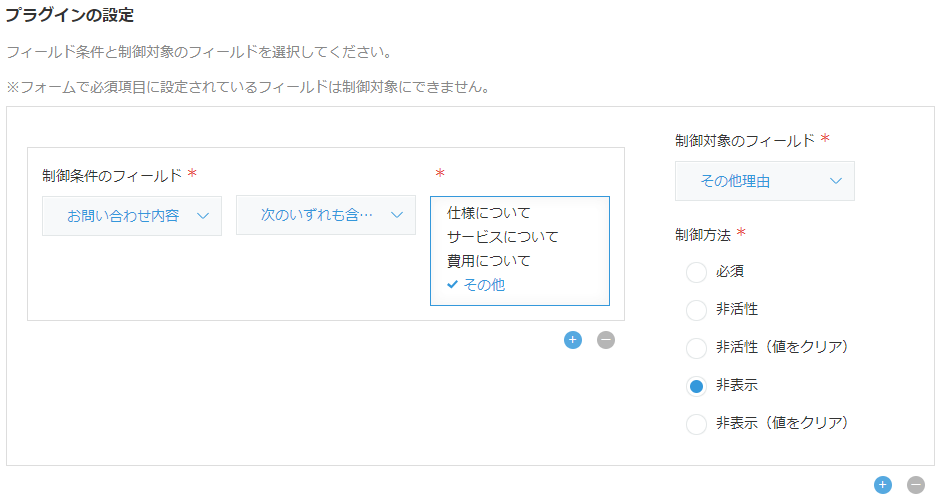Click the blue plus icon under condition box
Image resolution: width=945 pixels, height=502 pixels.
tap(573, 340)
